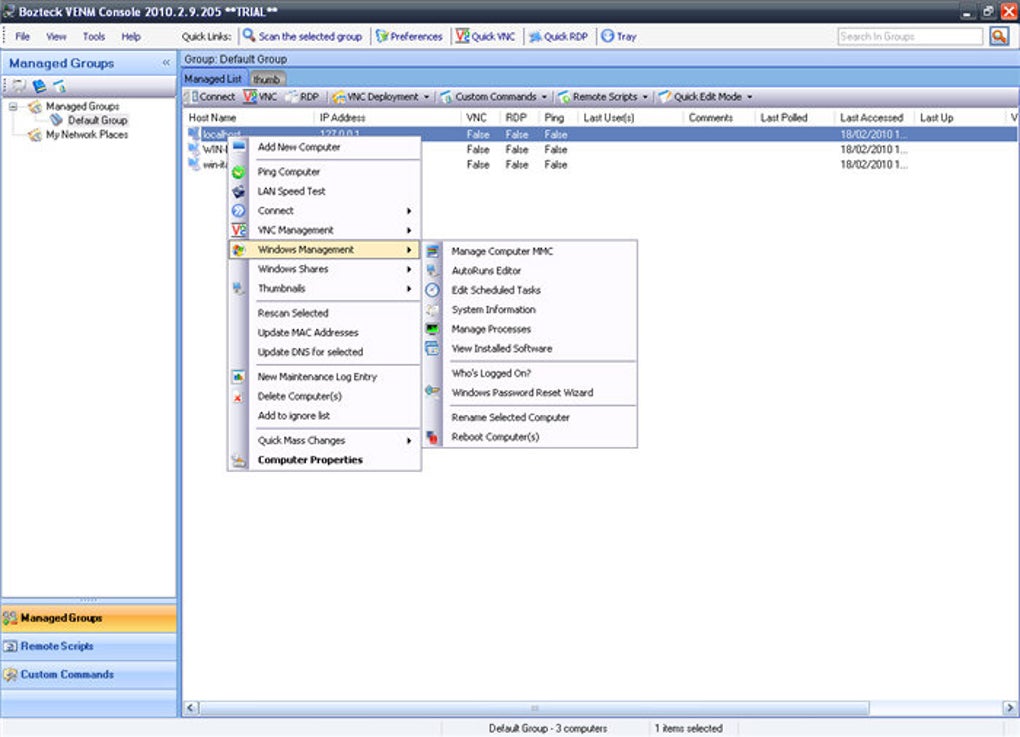
Task: Launch Quick RDP from the toolbar
Action: [x=558, y=36]
